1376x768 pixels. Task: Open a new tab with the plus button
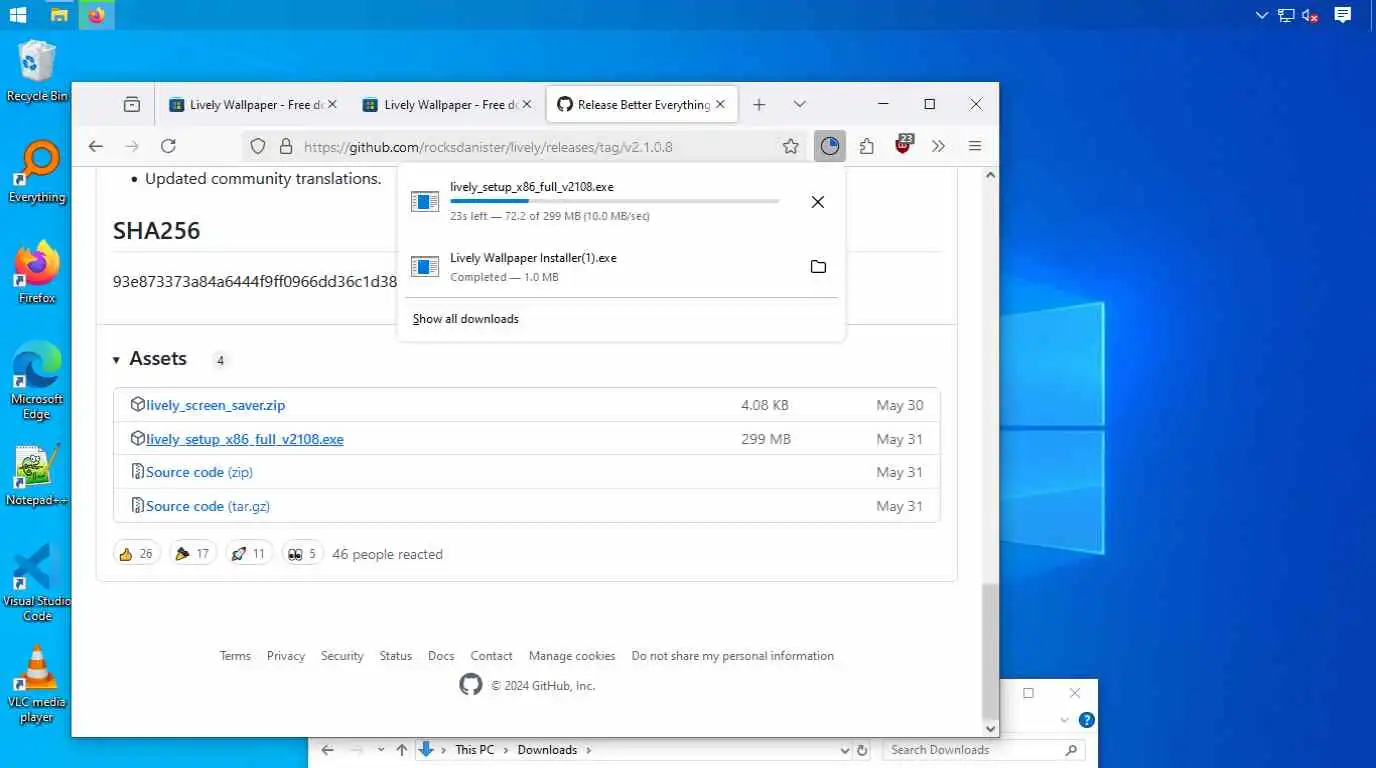[759, 104]
